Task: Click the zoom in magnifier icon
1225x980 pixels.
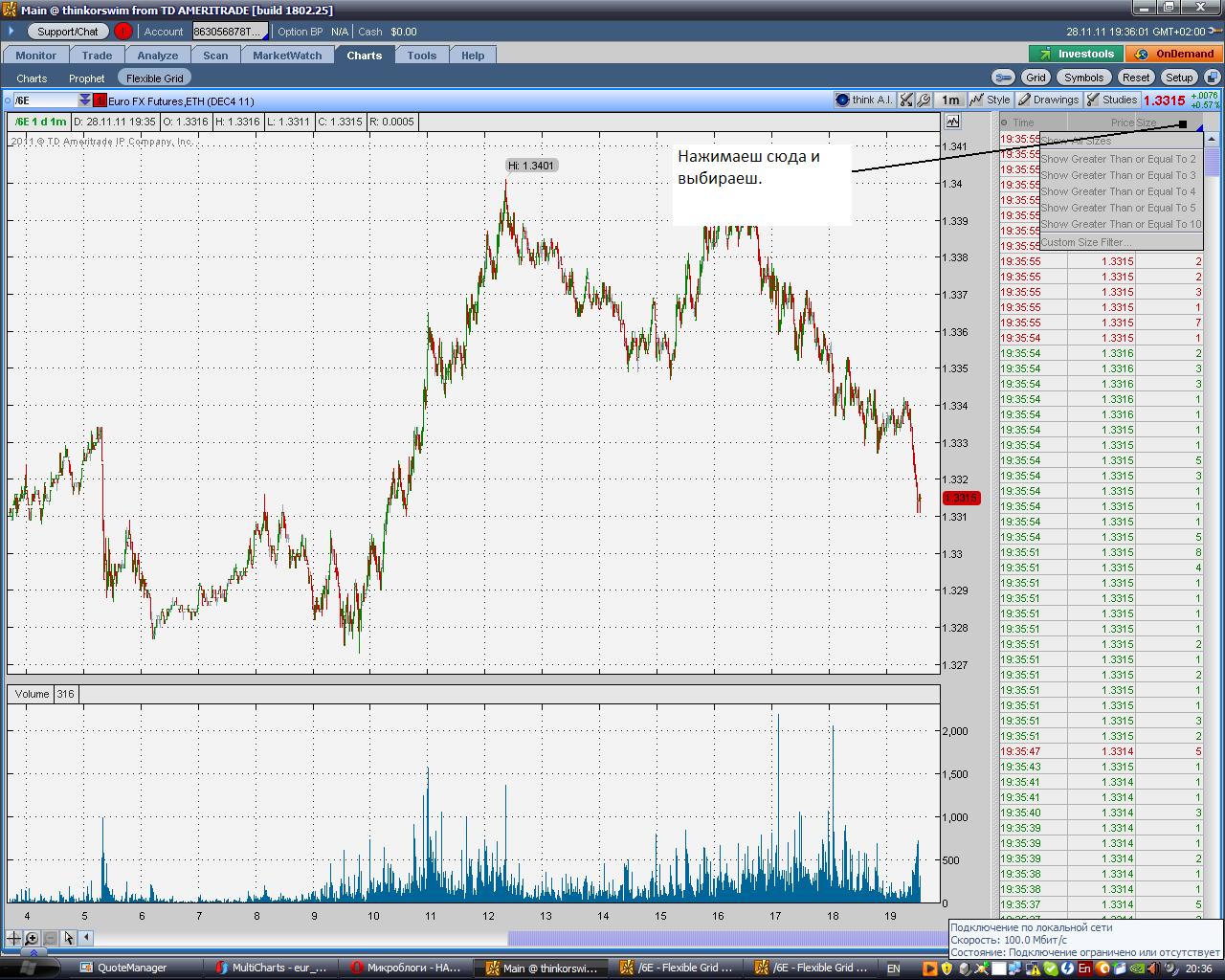Action: (32, 939)
